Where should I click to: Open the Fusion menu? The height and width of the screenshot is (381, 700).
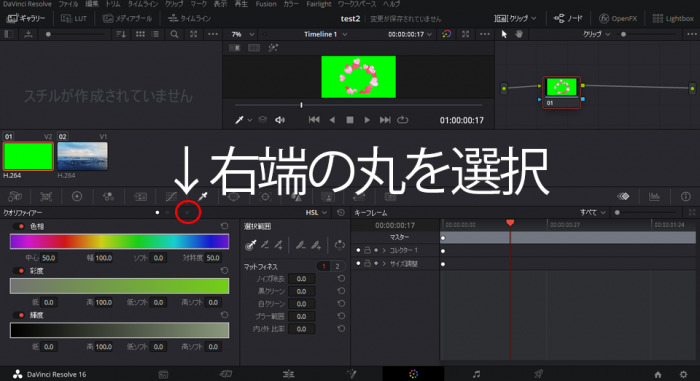point(266,4)
